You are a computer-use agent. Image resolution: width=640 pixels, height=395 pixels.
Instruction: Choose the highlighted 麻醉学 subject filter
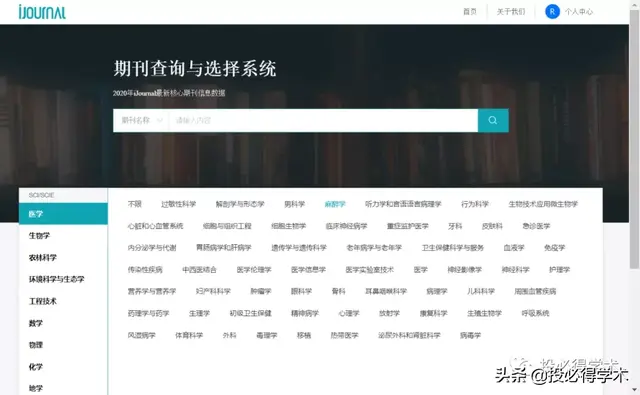[x=335, y=204]
